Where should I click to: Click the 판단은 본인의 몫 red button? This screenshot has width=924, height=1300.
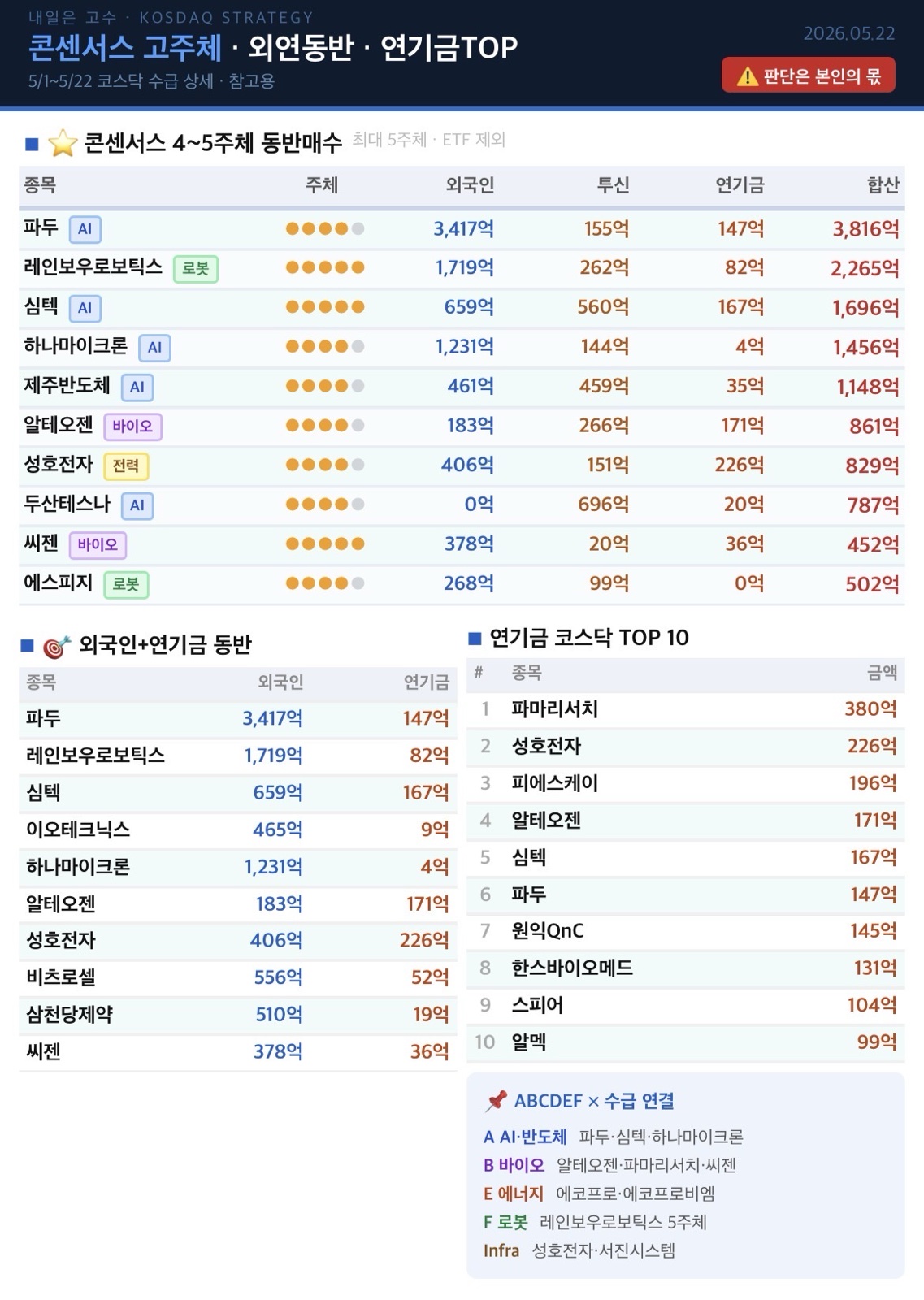click(809, 76)
